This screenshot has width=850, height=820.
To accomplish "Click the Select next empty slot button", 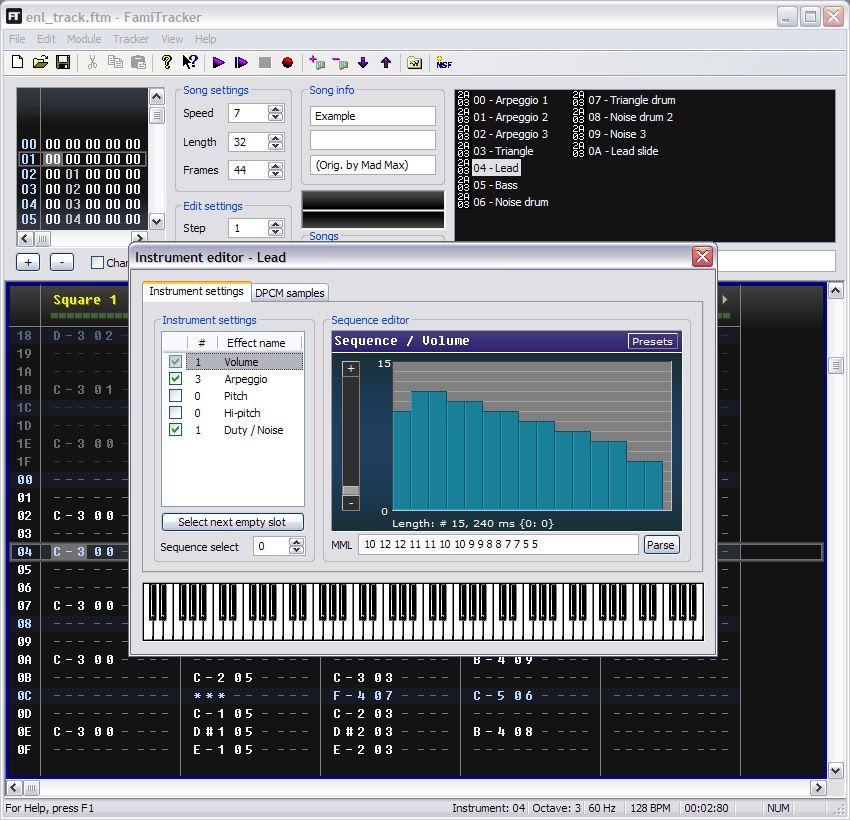I will pyautogui.click(x=233, y=522).
